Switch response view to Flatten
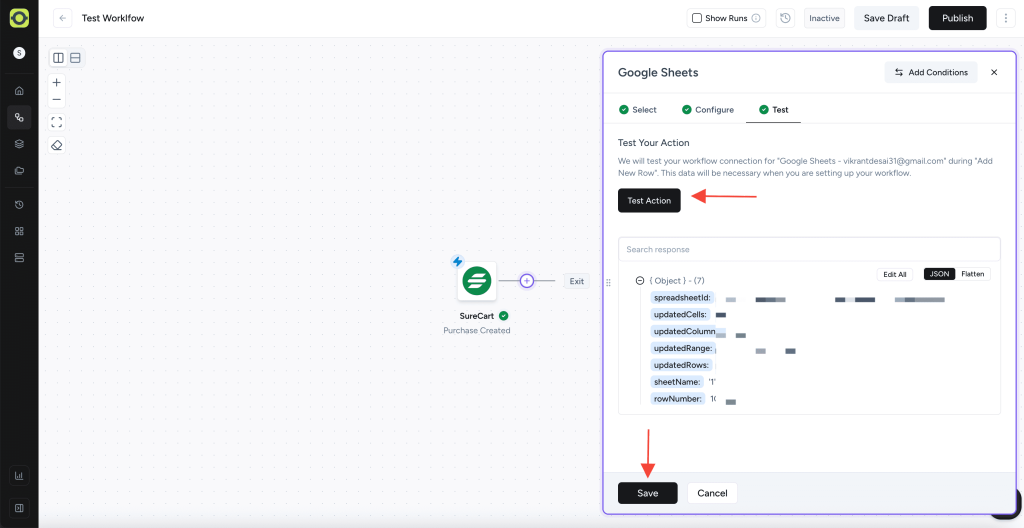Viewport: 1024px width, 528px height. (x=972, y=274)
